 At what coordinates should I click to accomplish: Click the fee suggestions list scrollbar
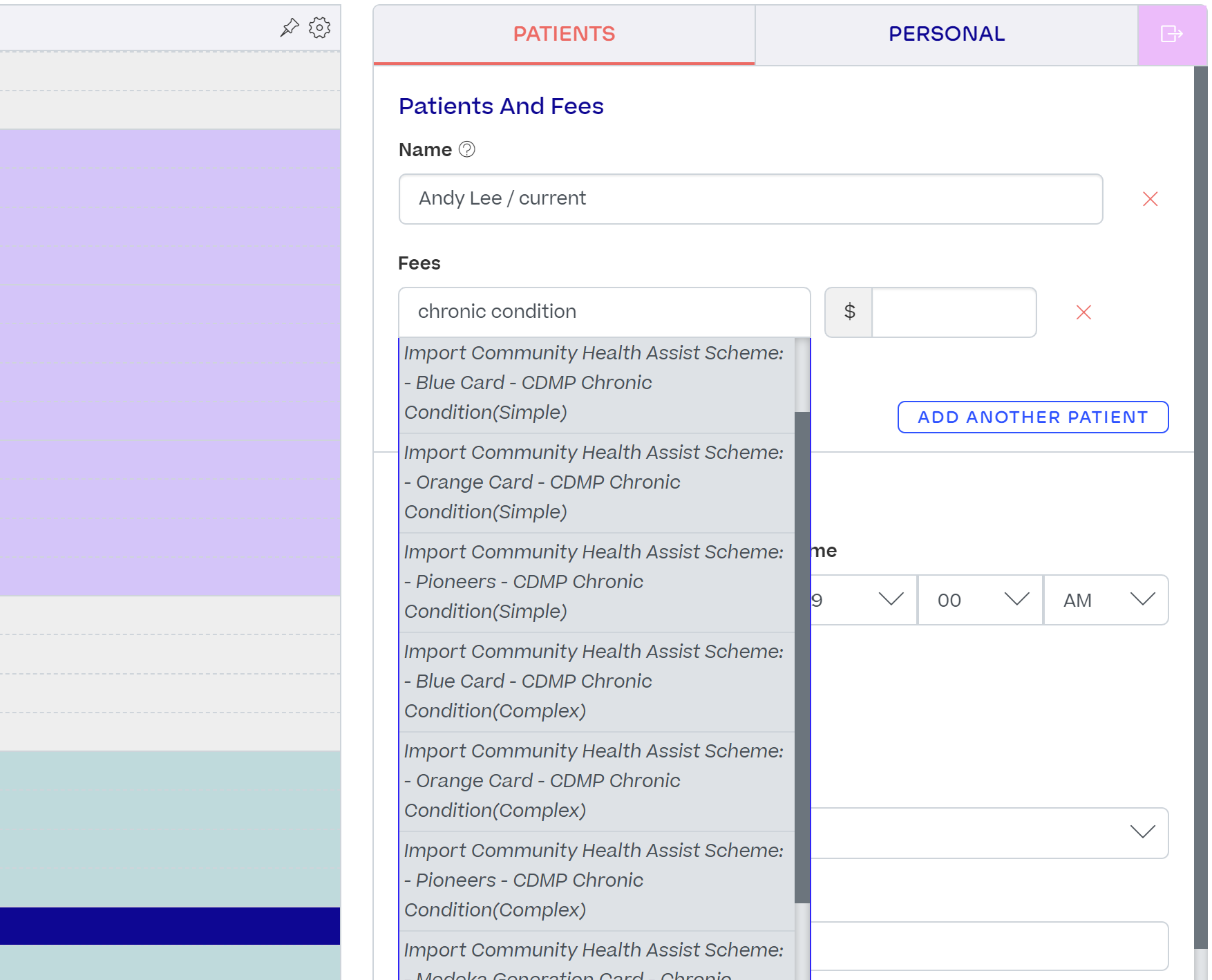(802, 657)
